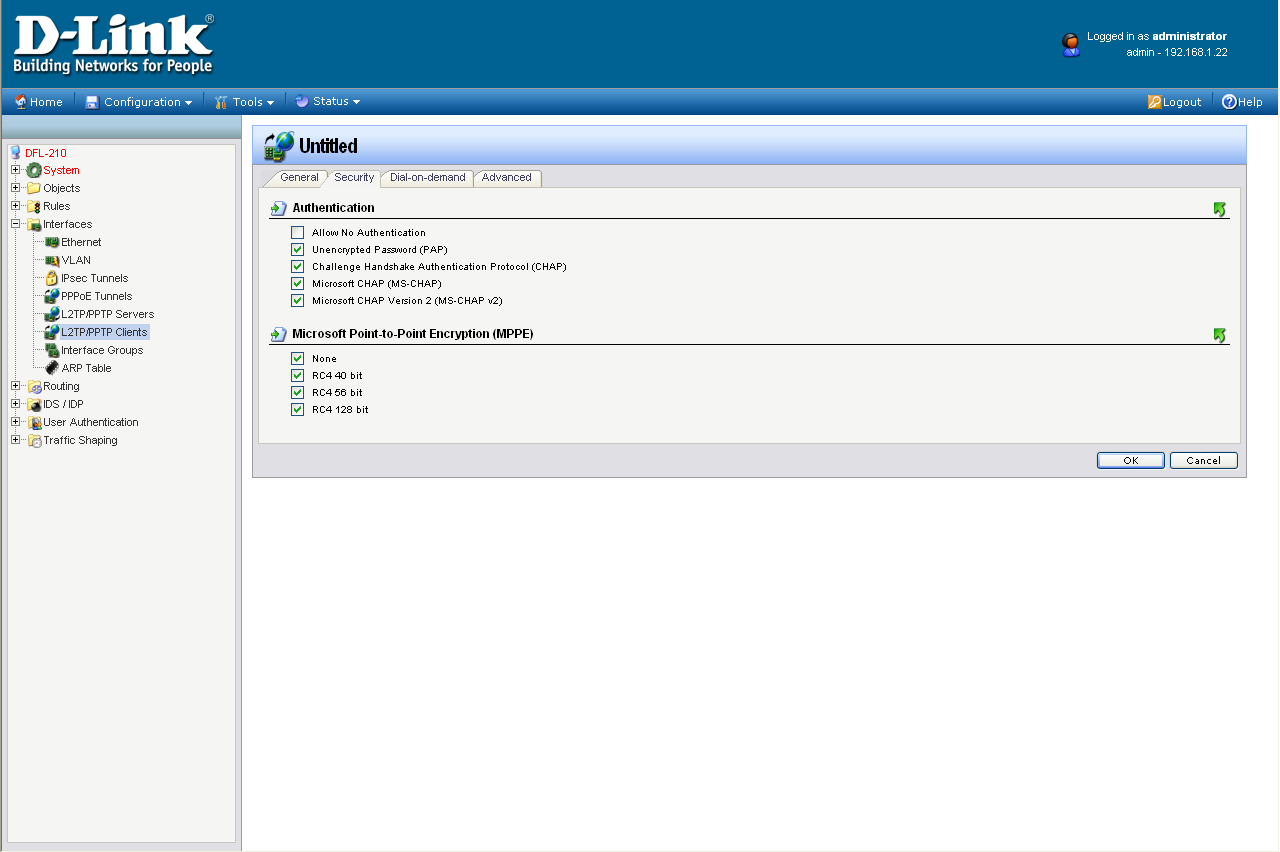The image size is (1280, 852).
Task: Open the Configuration dropdown menu
Action: coord(138,102)
